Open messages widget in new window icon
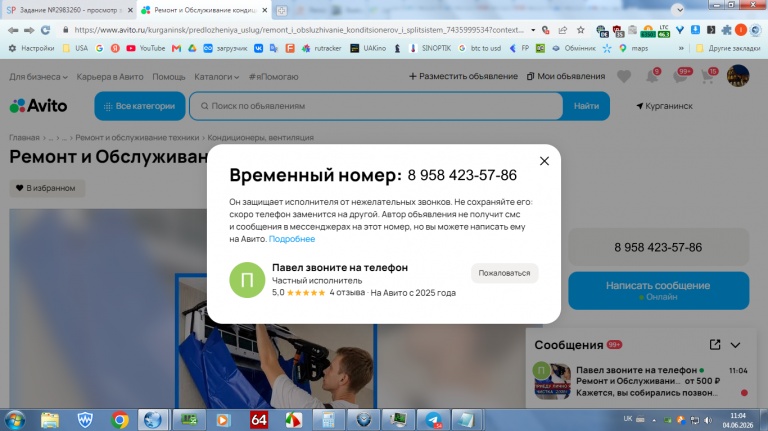Image resolution: width=768 pixels, height=431 pixels. pyautogui.click(x=715, y=345)
